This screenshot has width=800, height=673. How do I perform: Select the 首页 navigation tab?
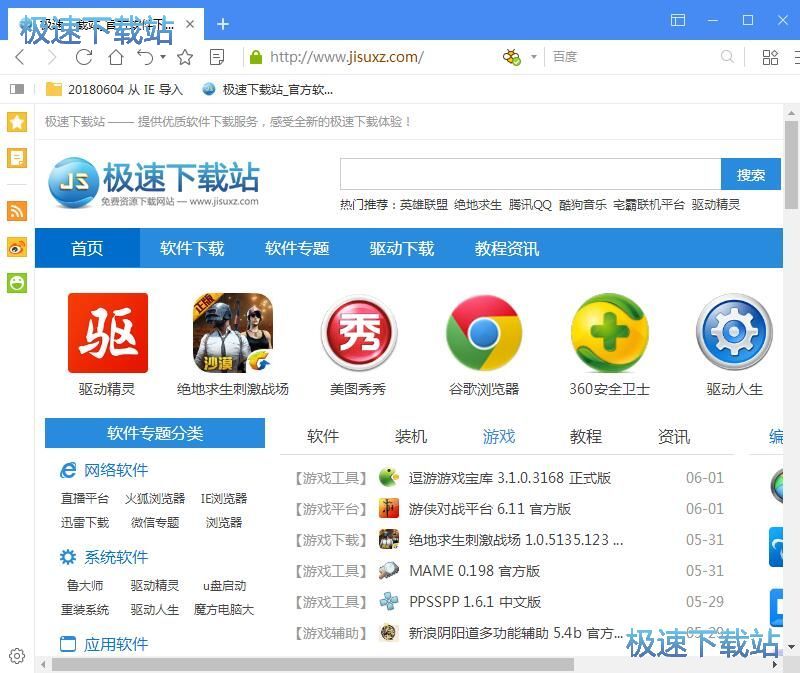87,248
